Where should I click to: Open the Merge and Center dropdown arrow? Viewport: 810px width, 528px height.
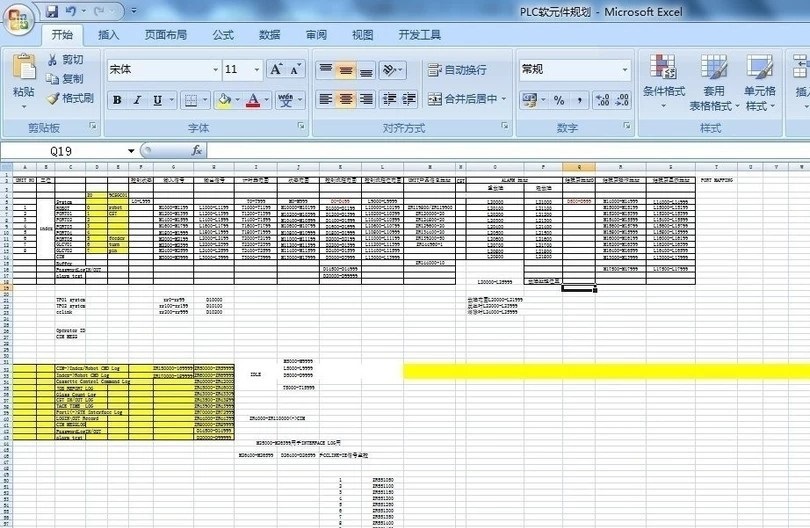(504, 99)
